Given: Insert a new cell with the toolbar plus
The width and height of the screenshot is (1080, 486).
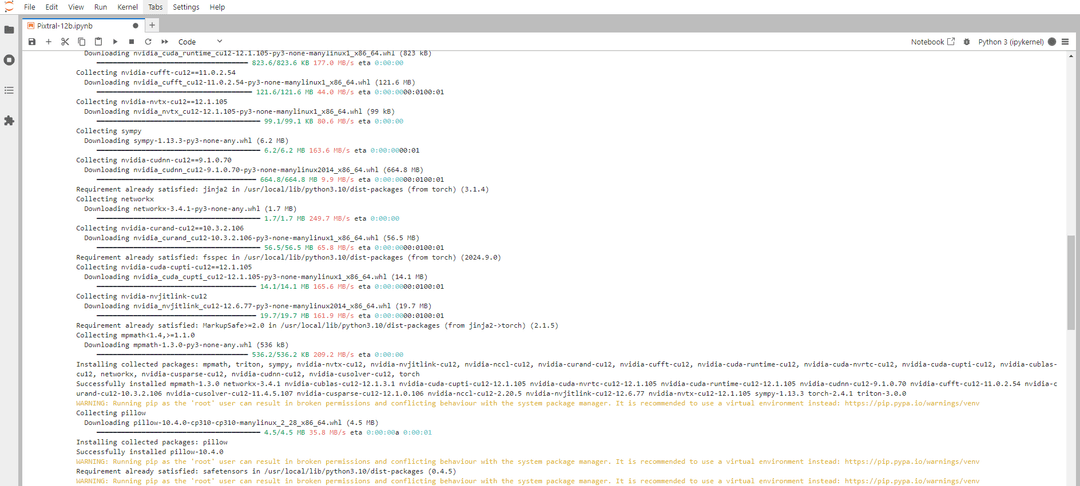Looking at the screenshot, I should coord(48,42).
